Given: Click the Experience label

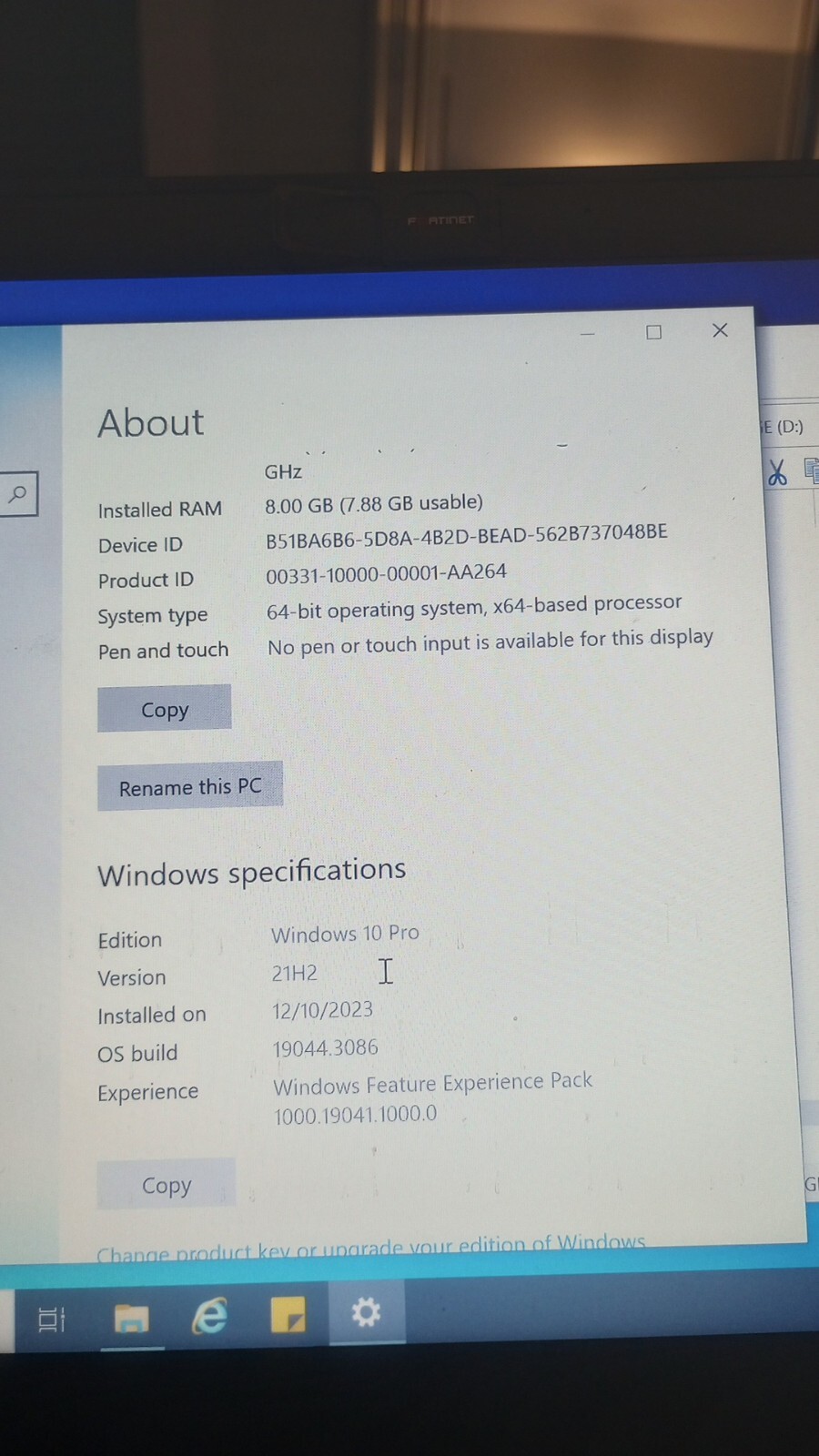Looking at the screenshot, I should tap(148, 1092).
